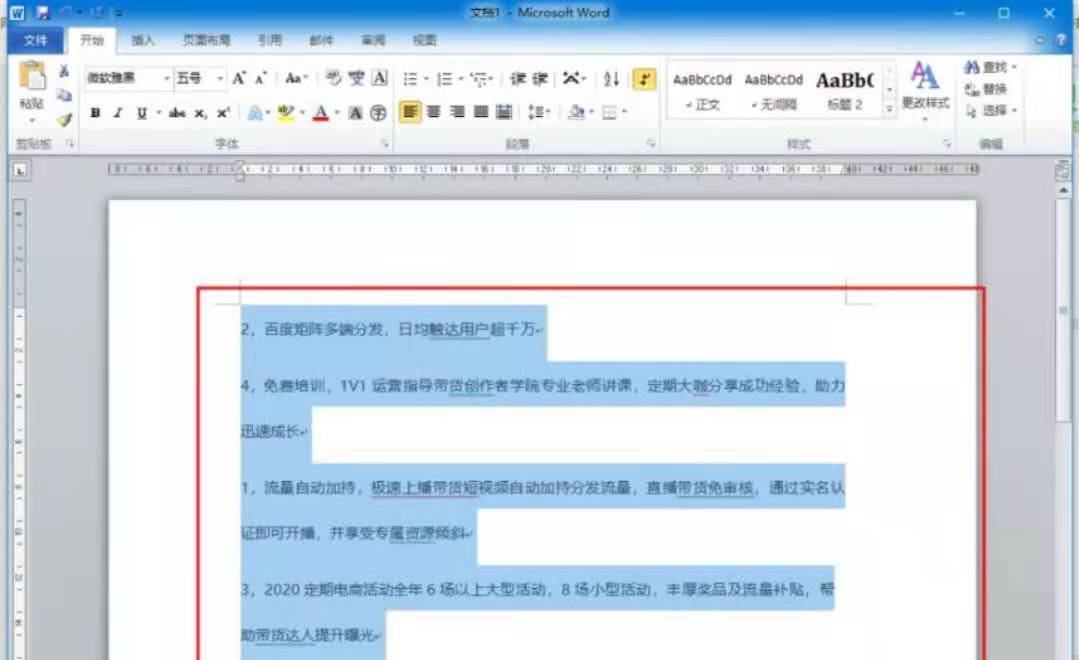This screenshot has width=1079, height=660.
Task: Click the Sort (A-Z) icon
Action: coord(612,79)
